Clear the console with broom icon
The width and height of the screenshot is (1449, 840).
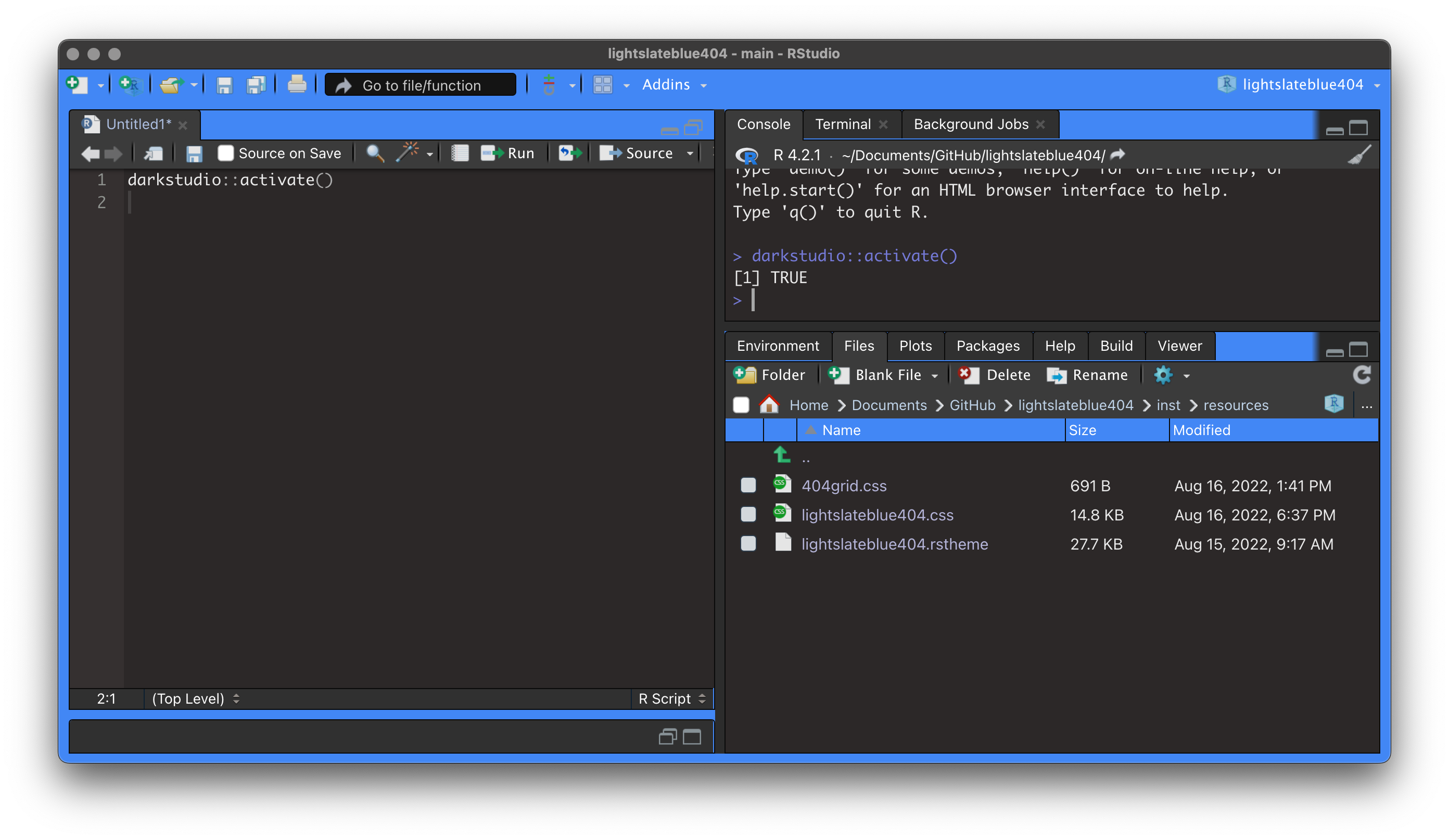point(1359,155)
